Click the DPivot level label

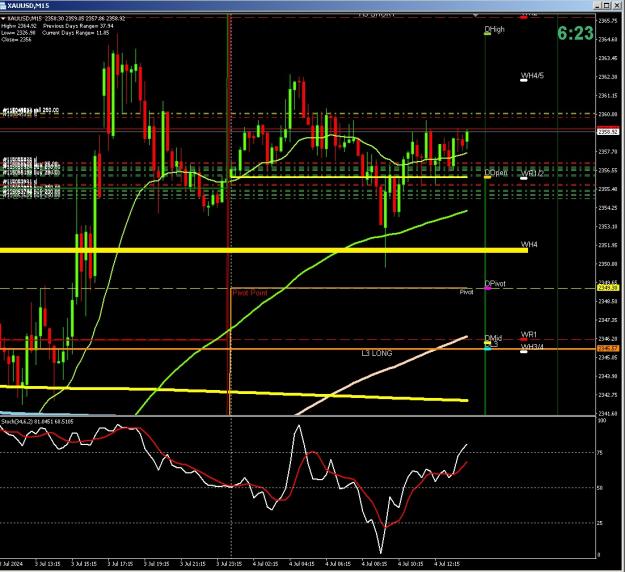point(495,284)
